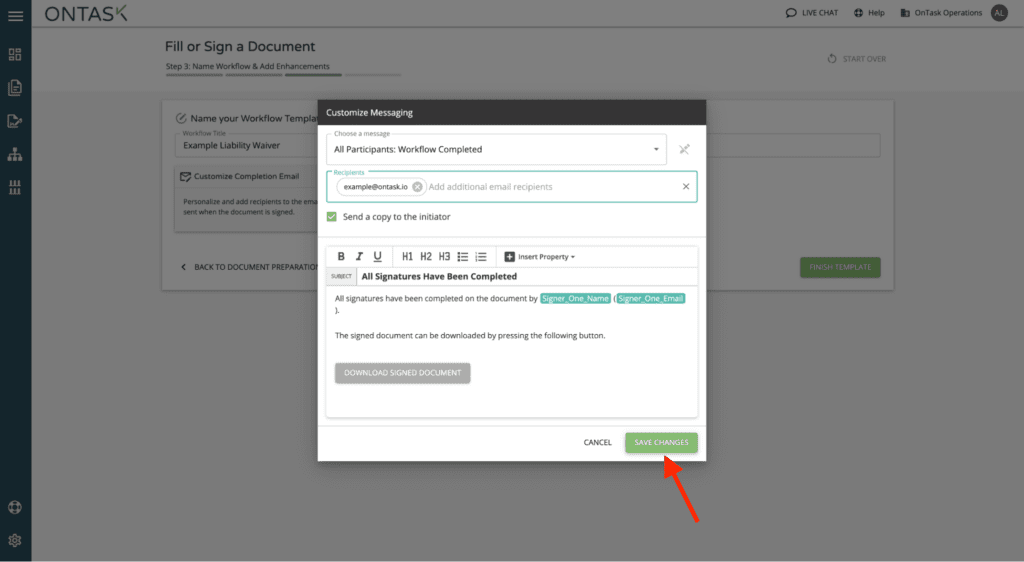Viewport: 1024px width, 562px height.
Task: Click the AL user avatar
Action: [999, 13]
